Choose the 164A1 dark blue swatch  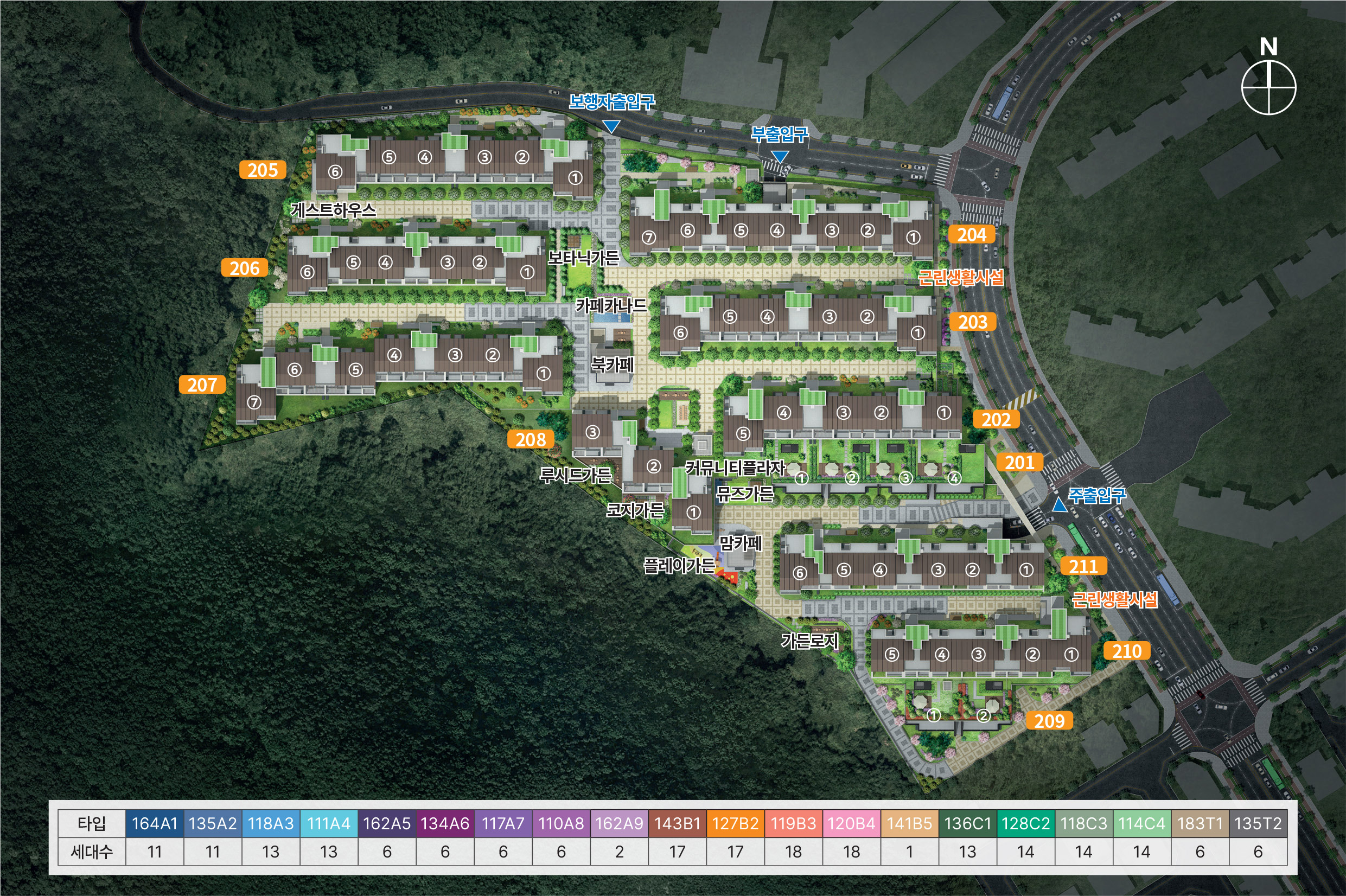tap(154, 823)
